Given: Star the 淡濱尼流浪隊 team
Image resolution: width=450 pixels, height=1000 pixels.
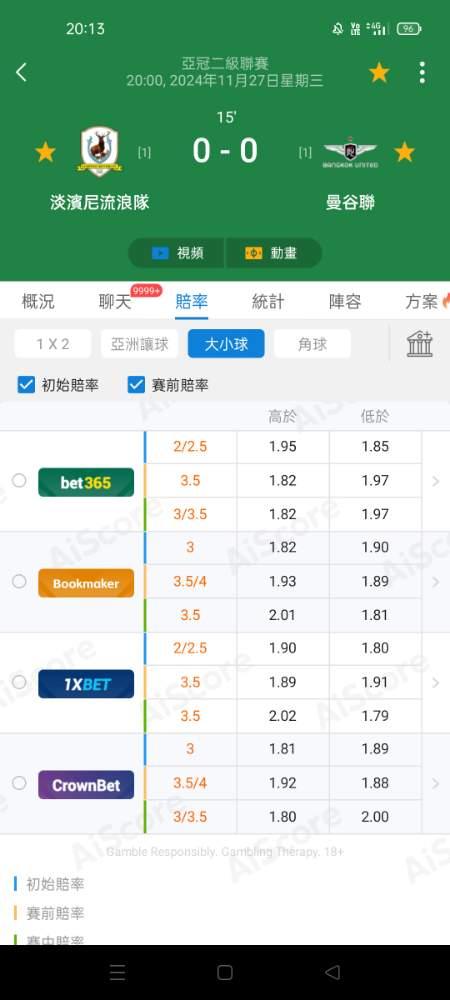Looking at the screenshot, I should (45, 152).
